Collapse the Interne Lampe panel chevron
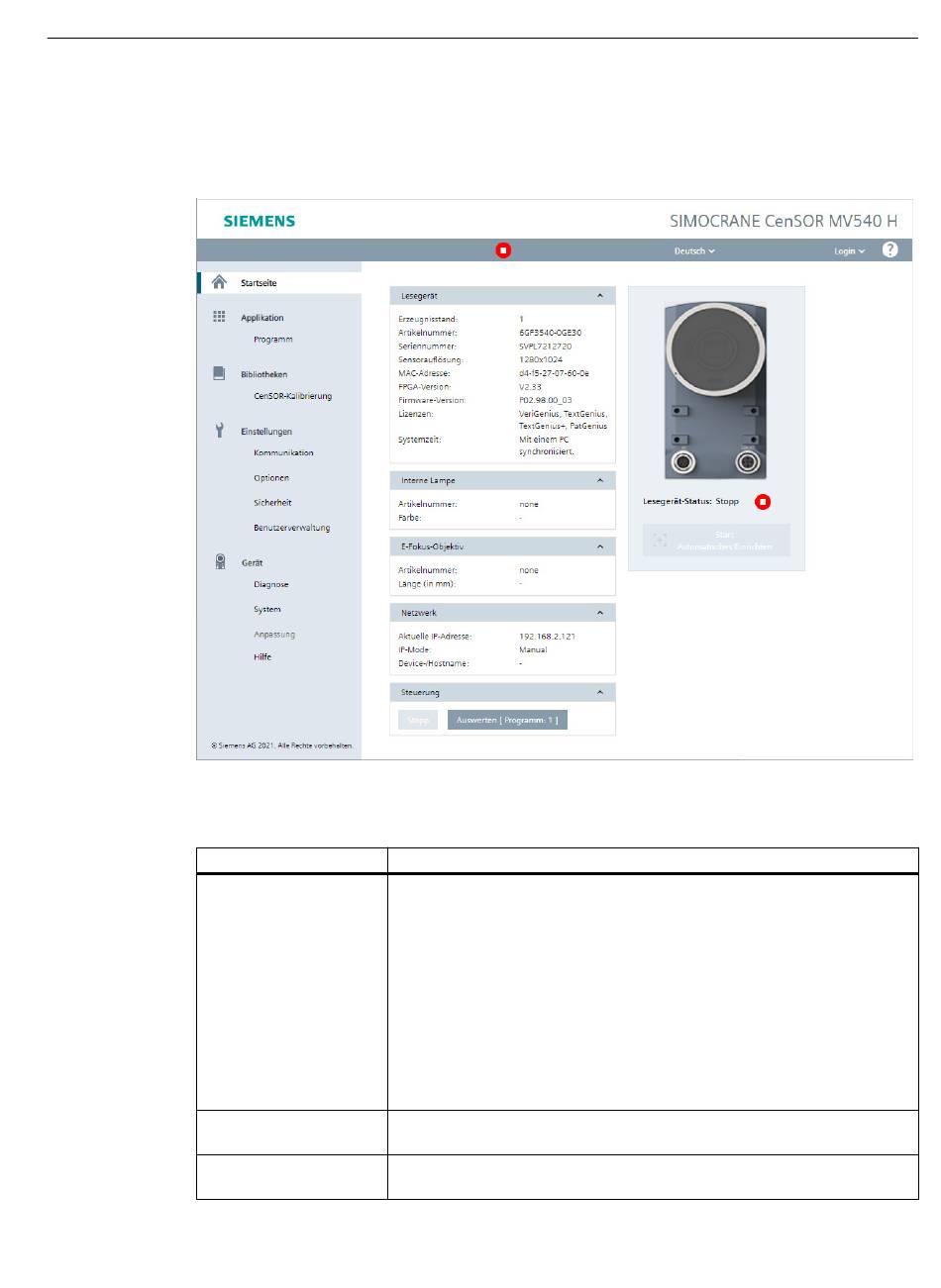Image resolution: width=941 pixels, height=1288 pixels. (x=600, y=480)
